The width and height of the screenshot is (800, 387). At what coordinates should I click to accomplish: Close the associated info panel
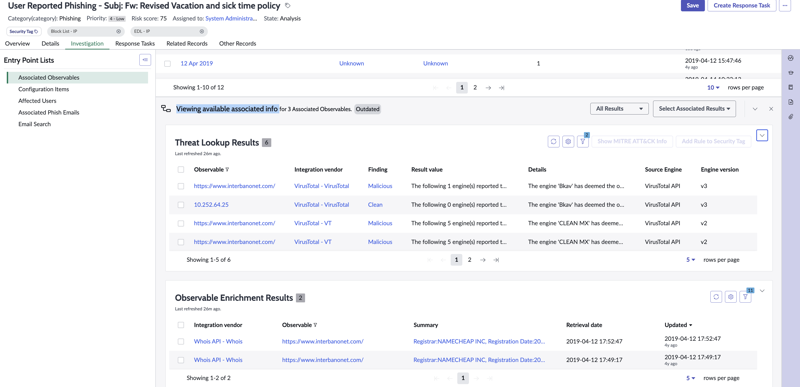(x=771, y=109)
